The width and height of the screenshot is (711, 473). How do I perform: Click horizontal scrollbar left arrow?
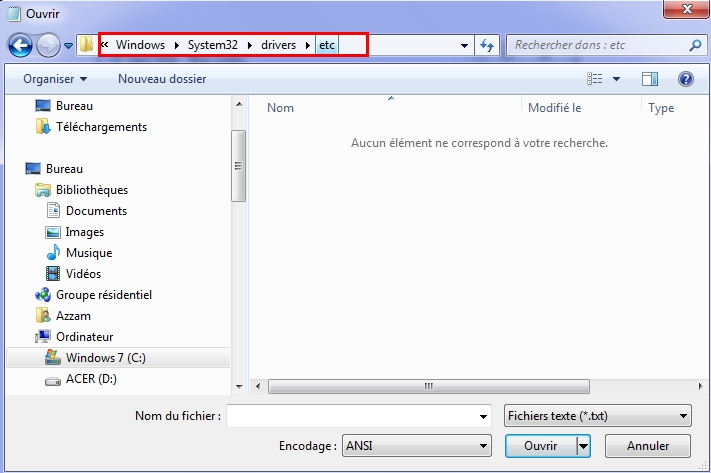[x=258, y=386]
